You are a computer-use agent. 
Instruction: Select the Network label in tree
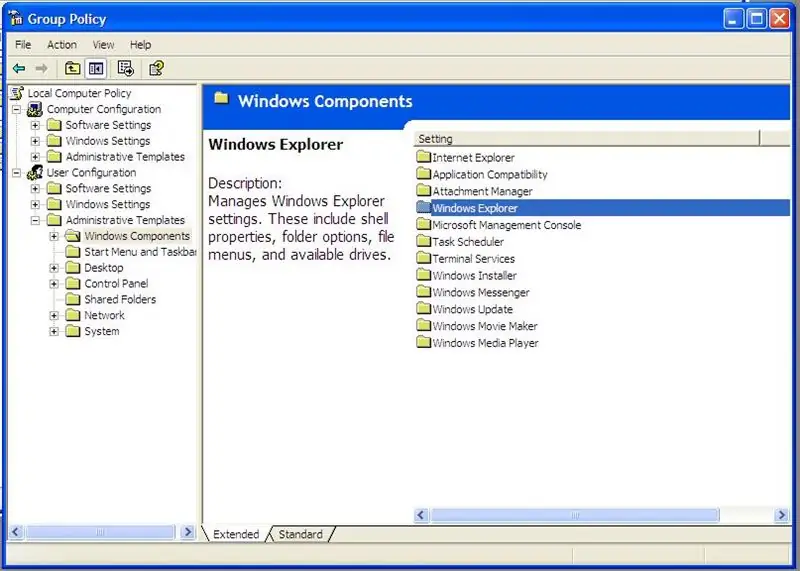click(104, 315)
